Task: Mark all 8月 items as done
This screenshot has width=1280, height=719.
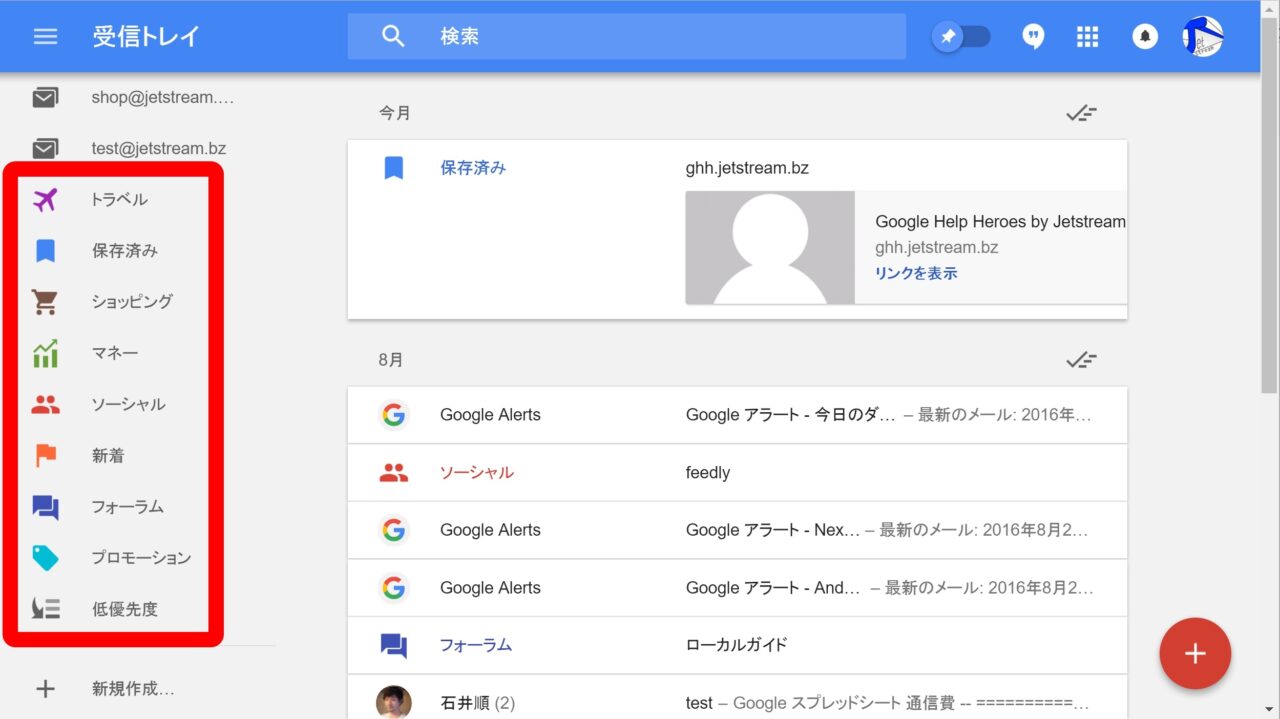Action: [x=1080, y=360]
